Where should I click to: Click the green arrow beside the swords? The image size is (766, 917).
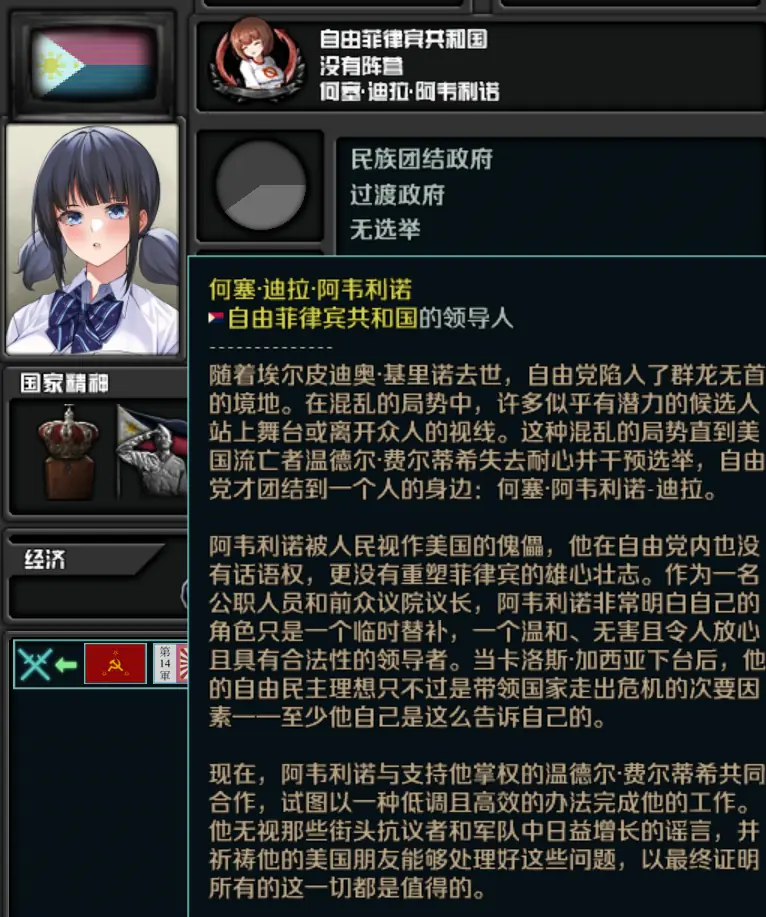click(x=66, y=665)
